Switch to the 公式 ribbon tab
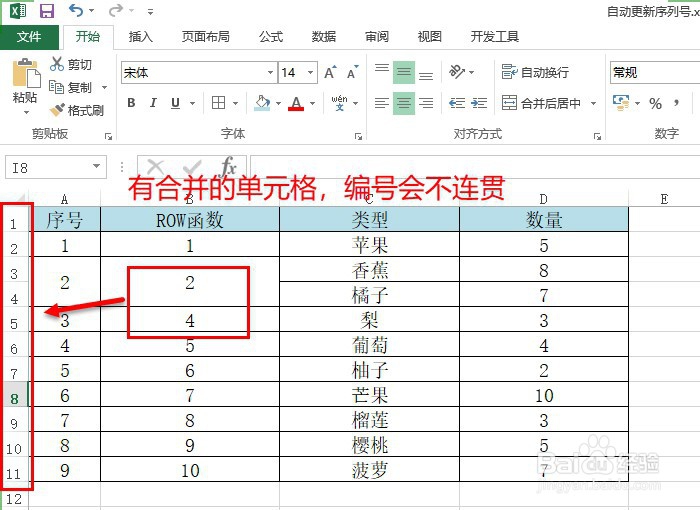This screenshot has height=510, width=700. tap(271, 37)
